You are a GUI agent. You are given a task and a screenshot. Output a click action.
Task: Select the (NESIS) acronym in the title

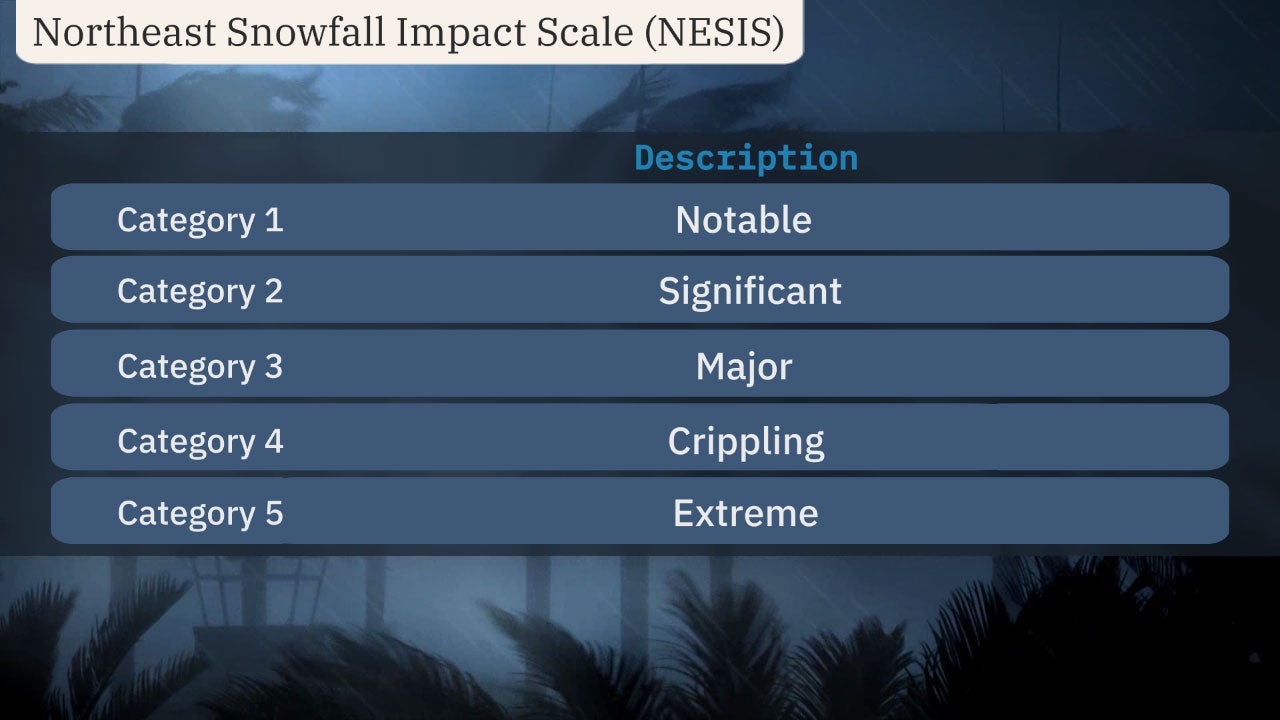714,32
